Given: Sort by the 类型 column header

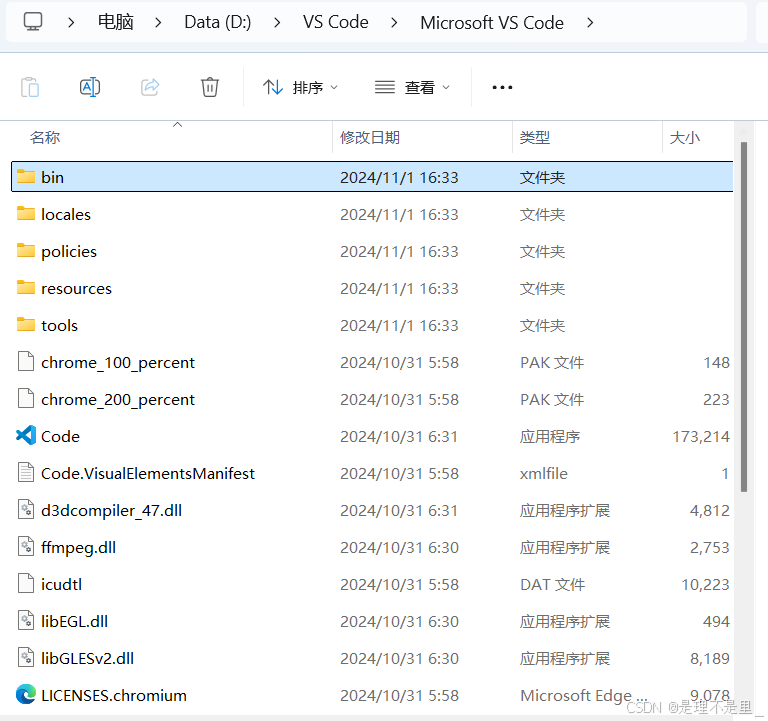Looking at the screenshot, I should [x=534, y=138].
